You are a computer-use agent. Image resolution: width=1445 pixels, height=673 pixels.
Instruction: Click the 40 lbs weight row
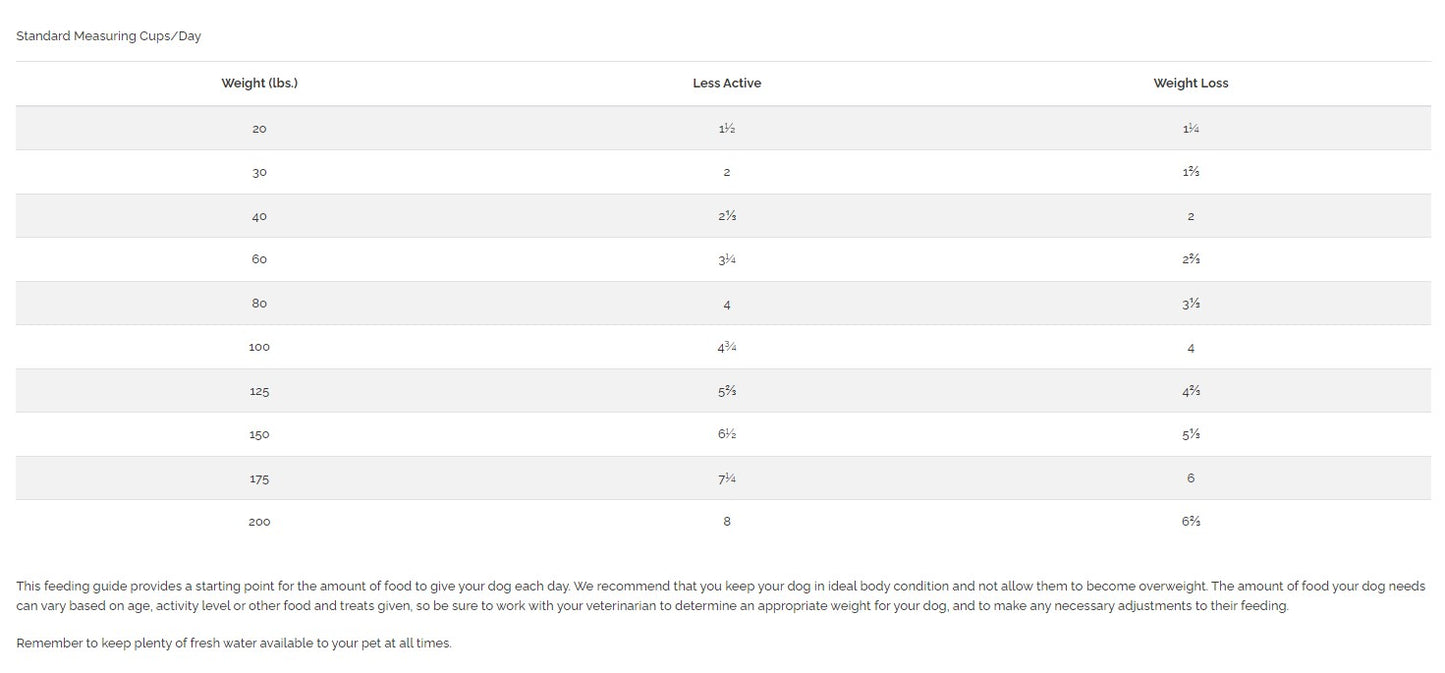coord(723,216)
